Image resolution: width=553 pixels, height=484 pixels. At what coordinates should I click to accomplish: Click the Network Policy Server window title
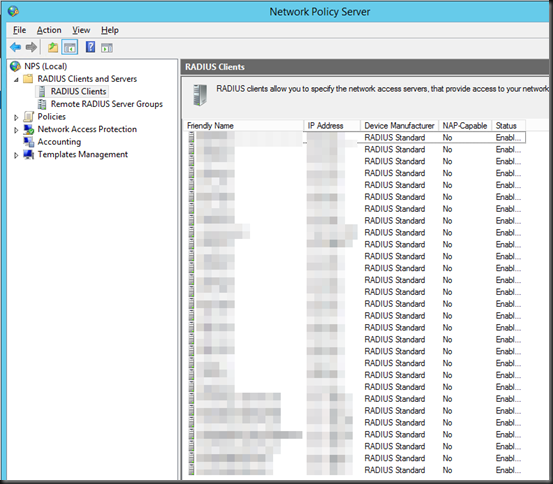click(320, 12)
